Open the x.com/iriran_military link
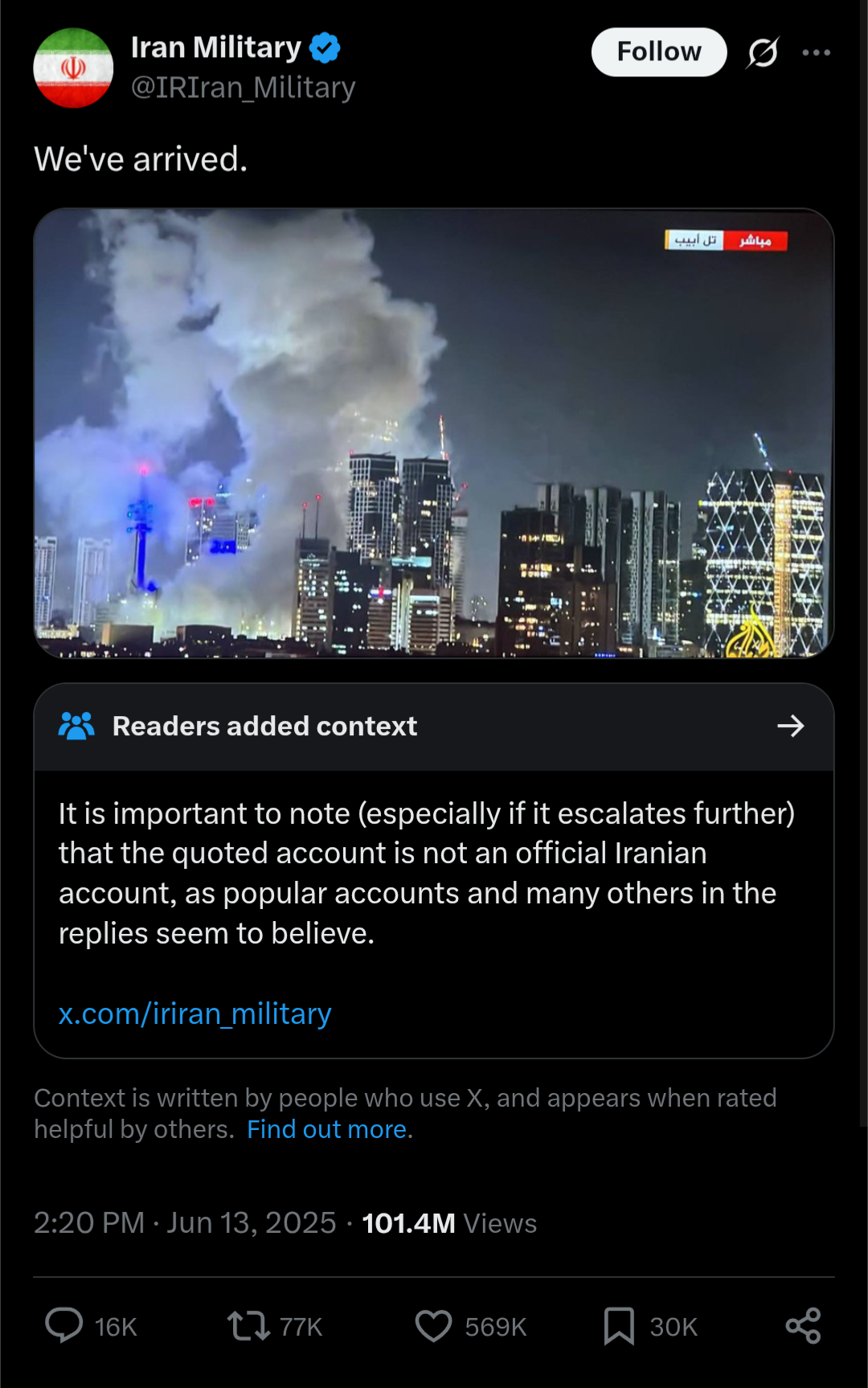Image resolution: width=868 pixels, height=1388 pixels. [194, 1013]
